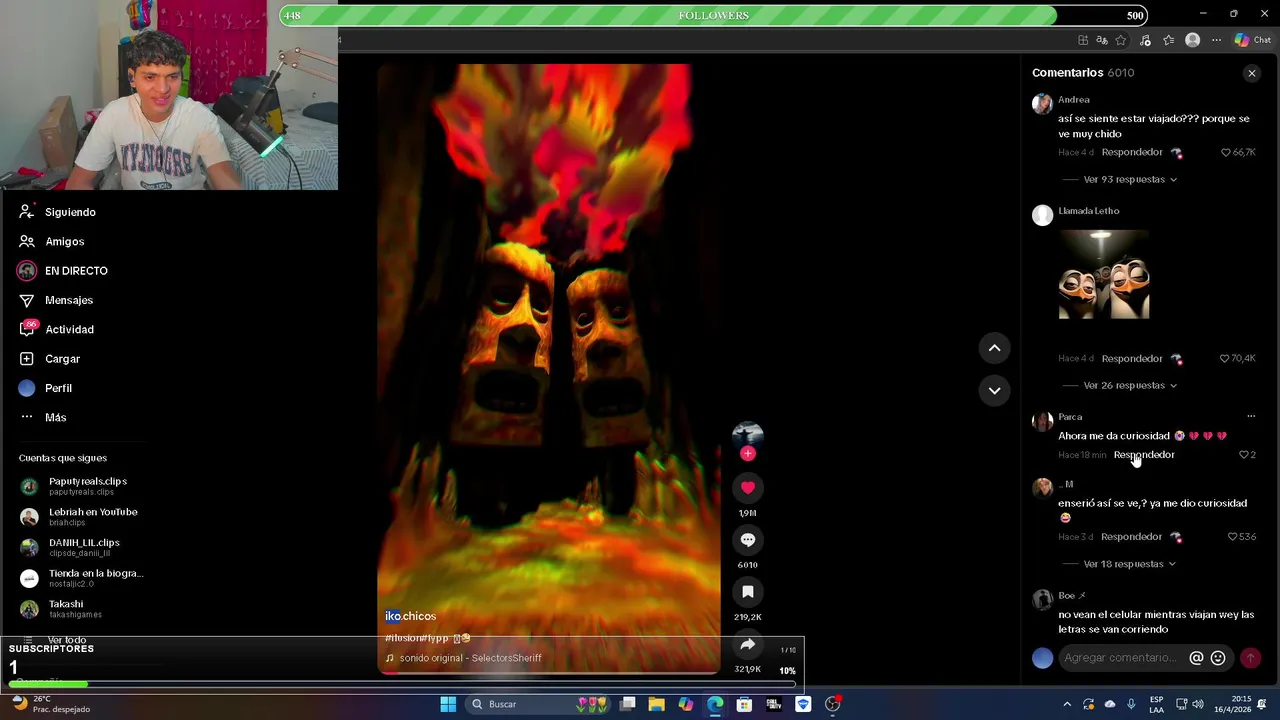
Task: Open the emoji picker in comment box
Action: 1218,658
